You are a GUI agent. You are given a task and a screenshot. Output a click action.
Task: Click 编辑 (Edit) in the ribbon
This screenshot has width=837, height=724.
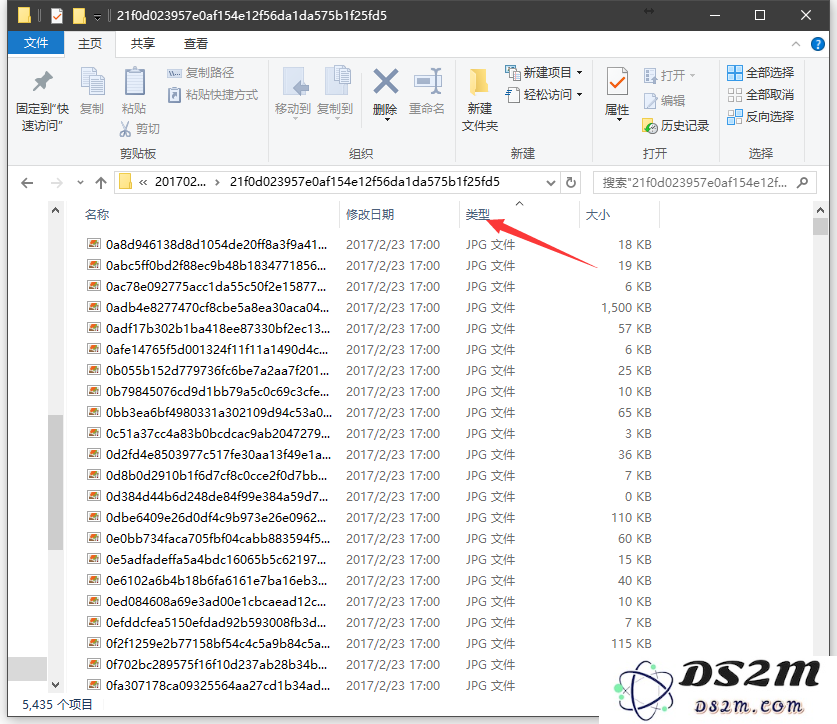tap(664, 100)
